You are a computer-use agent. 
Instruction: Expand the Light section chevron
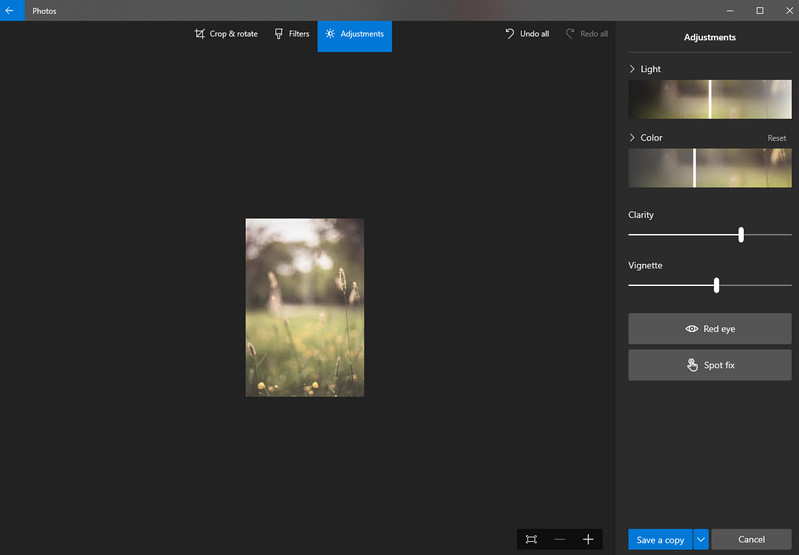coord(632,69)
